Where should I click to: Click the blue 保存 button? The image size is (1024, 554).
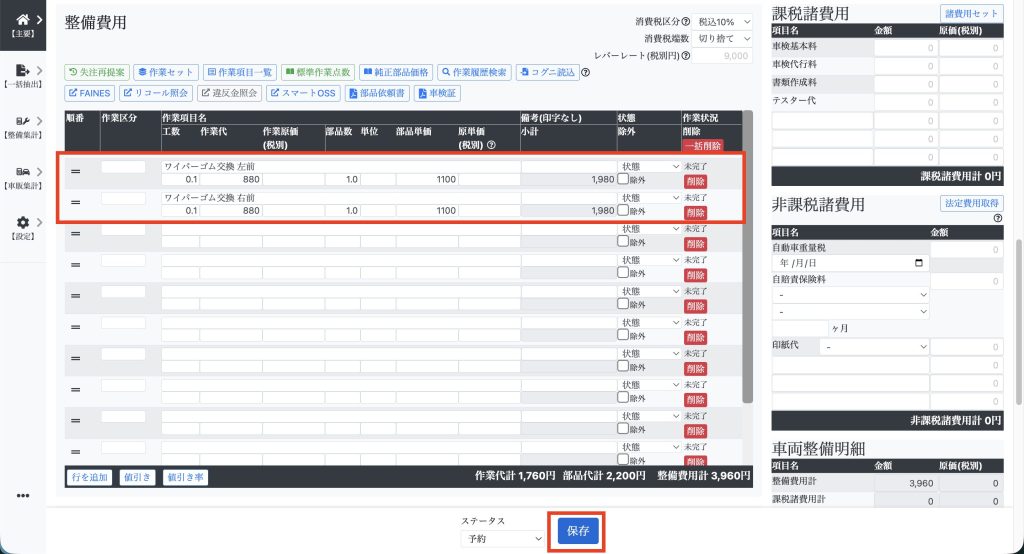(578, 532)
